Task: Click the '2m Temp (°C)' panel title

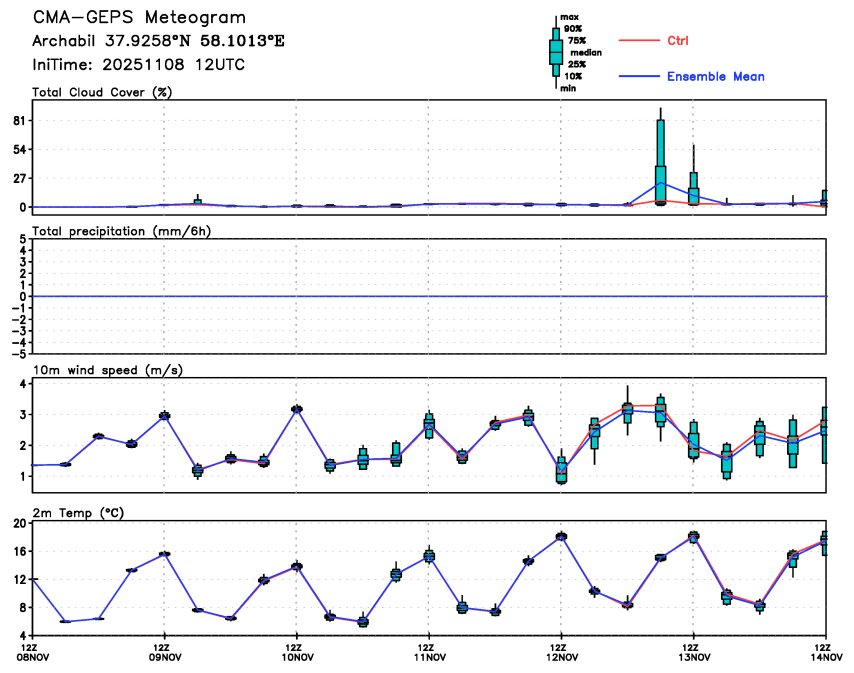Action: [78, 513]
